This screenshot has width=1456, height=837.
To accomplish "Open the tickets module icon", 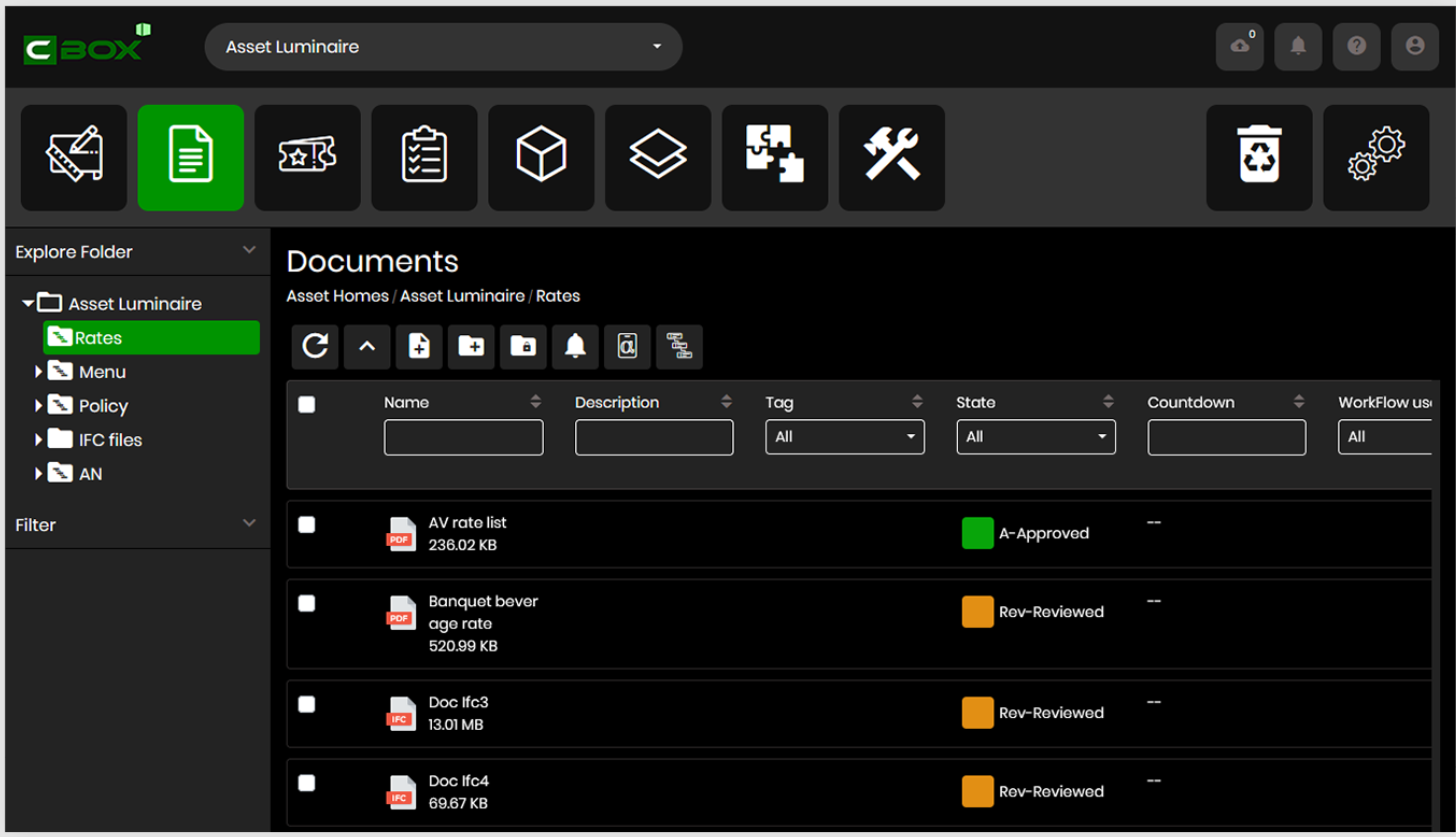I will tap(307, 158).
